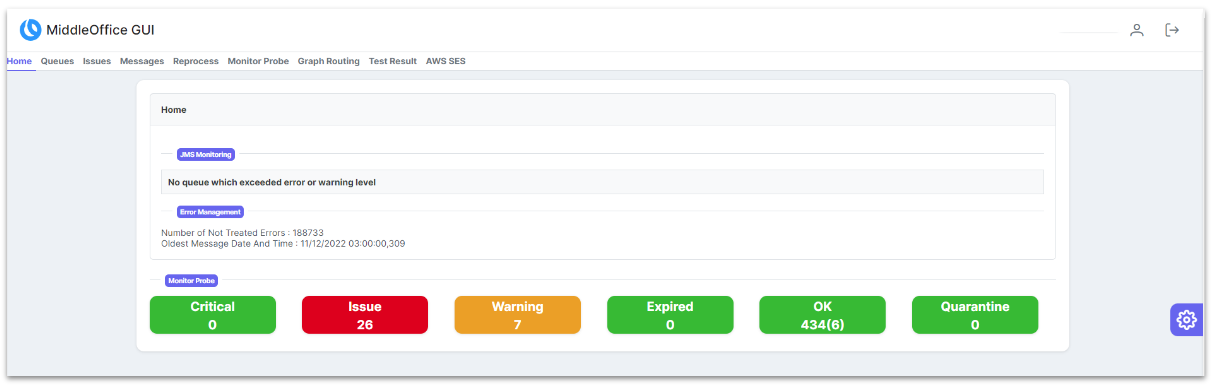1211x385 pixels.
Task: Select the orange Warning tile
Action: click(x=518, y=315)
